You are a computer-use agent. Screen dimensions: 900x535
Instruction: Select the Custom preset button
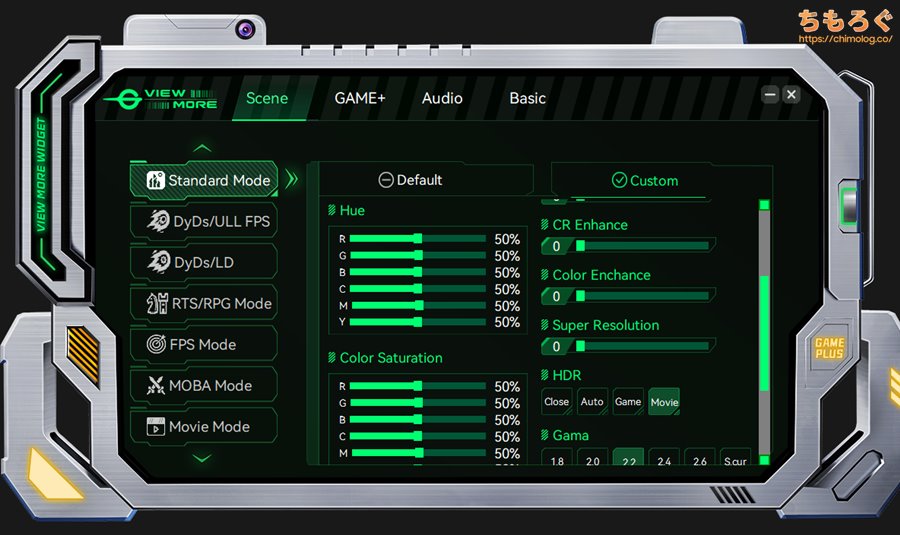645,181
